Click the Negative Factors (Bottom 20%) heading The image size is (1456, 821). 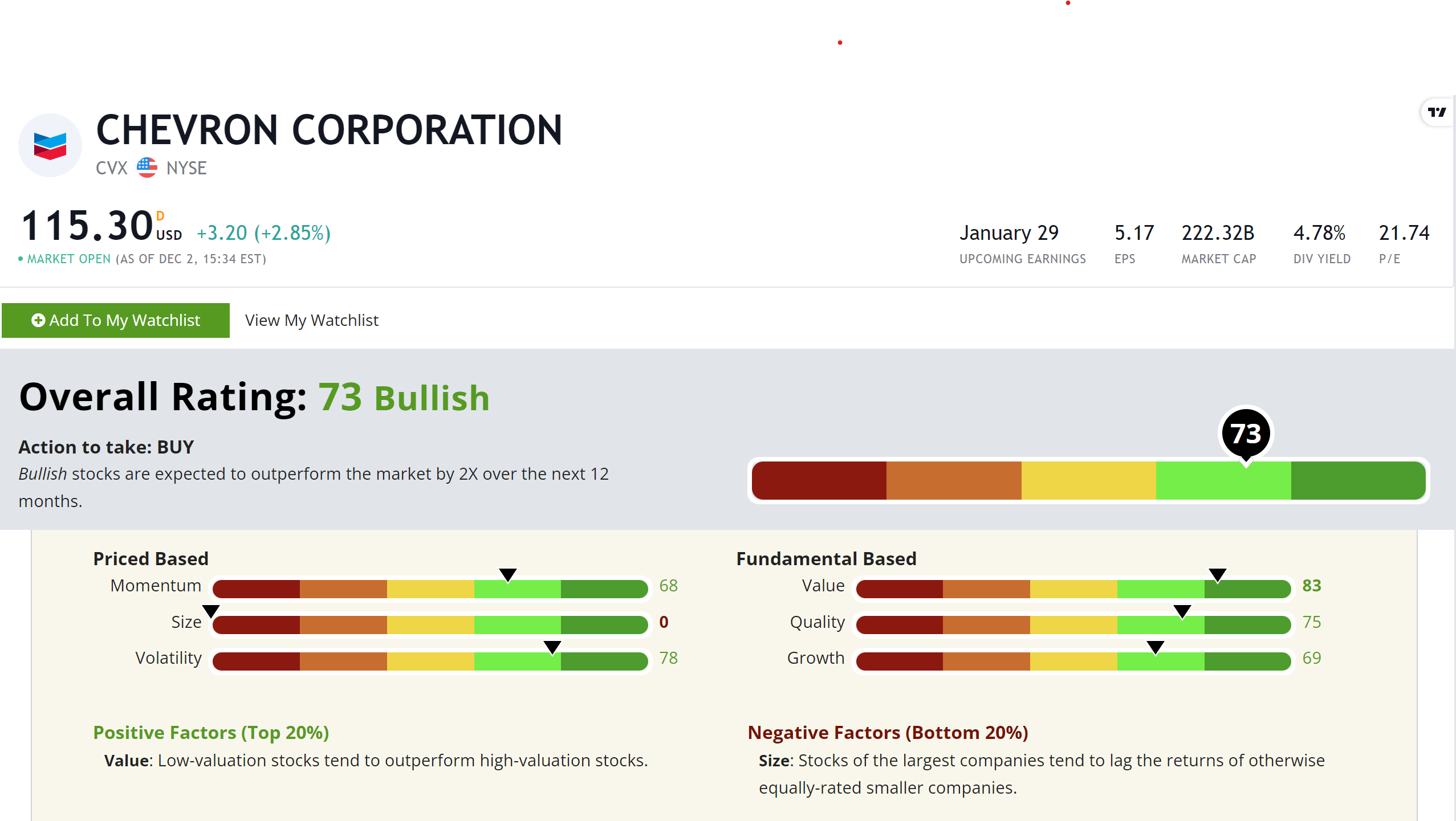888,733
